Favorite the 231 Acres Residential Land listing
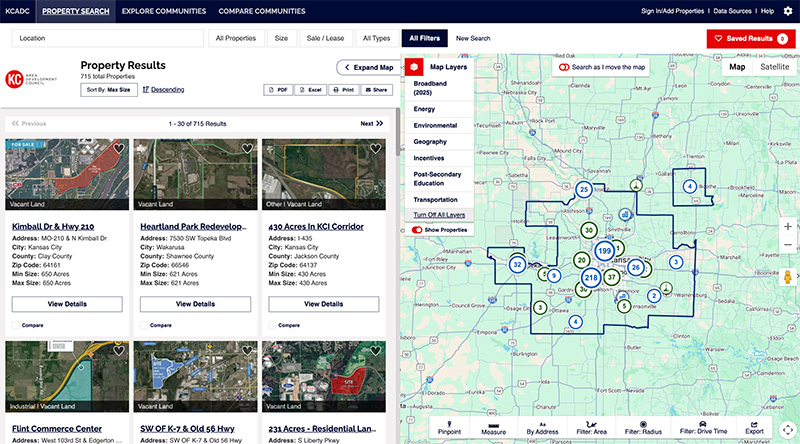The height and width of the screenshot is (444, 800). [376, 351]
